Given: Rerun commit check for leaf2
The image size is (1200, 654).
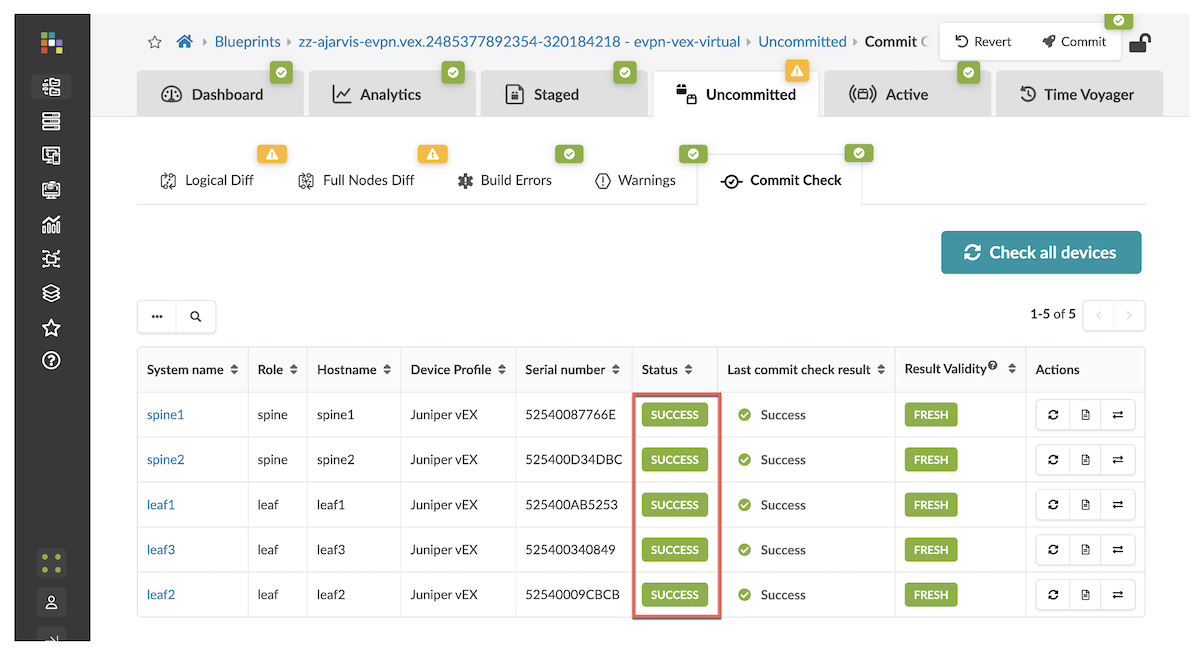Looking at the screenshot, I should [x=1053, y=595].
